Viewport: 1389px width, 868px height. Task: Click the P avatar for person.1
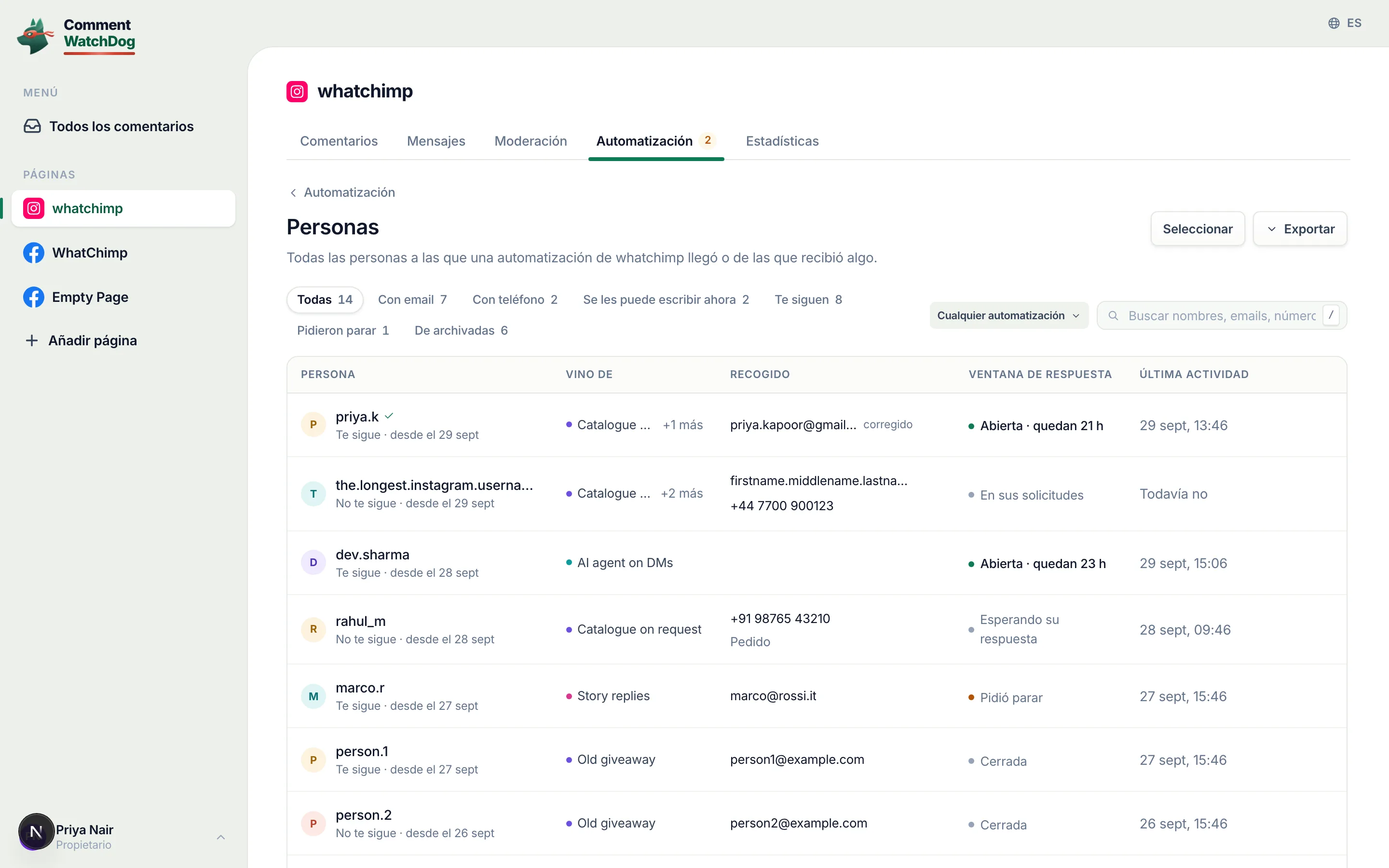[313, 760]
